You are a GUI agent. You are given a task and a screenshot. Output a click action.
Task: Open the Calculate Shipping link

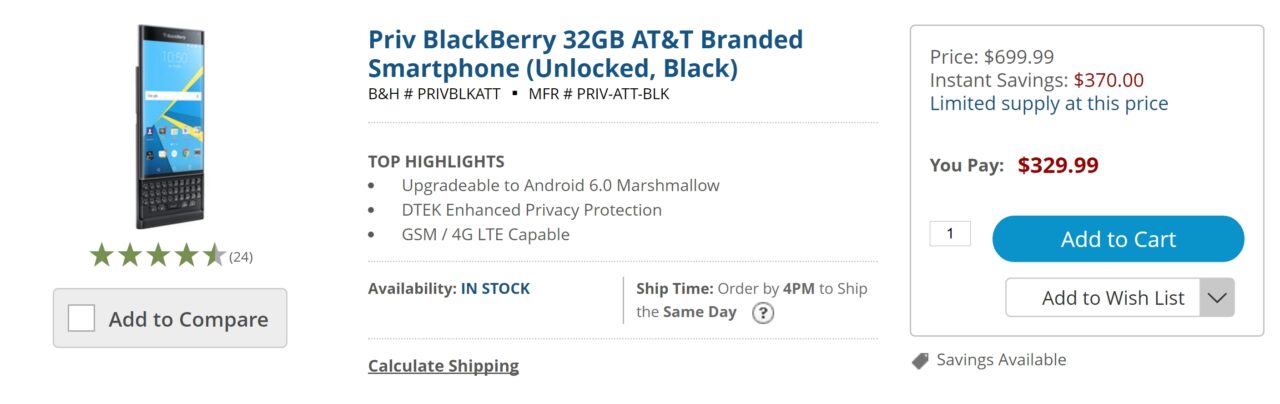coord(443,366)
